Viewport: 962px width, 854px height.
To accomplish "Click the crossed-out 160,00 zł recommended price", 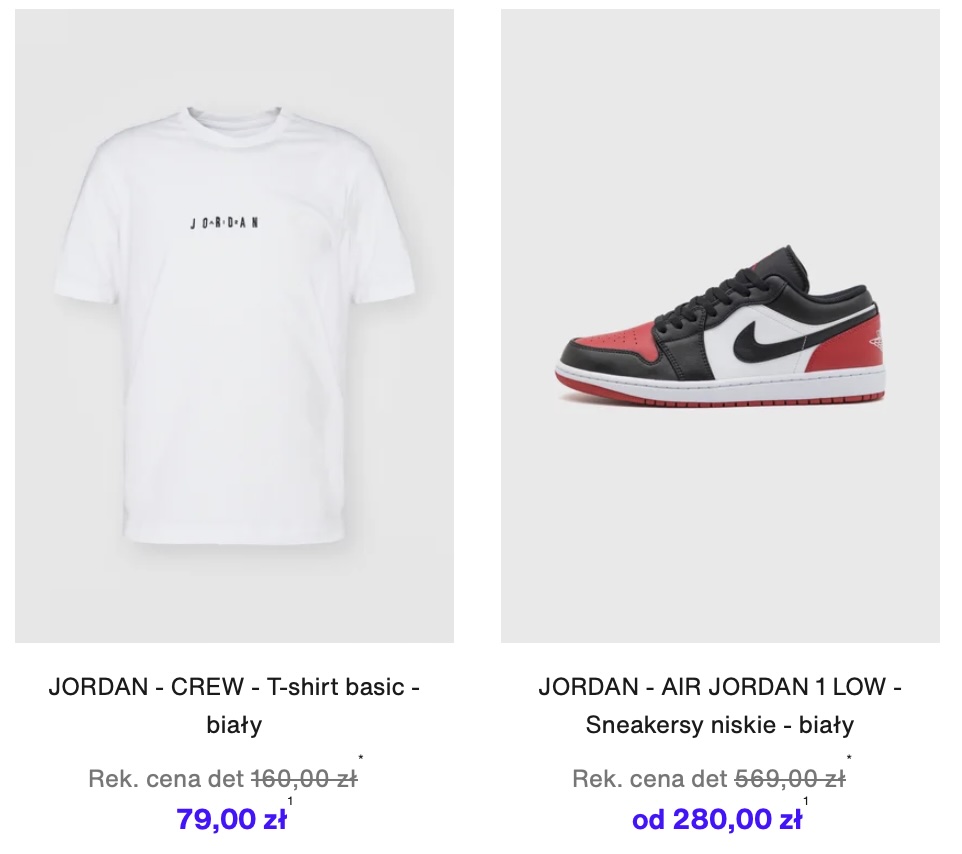I will click(x=304, y=779).
